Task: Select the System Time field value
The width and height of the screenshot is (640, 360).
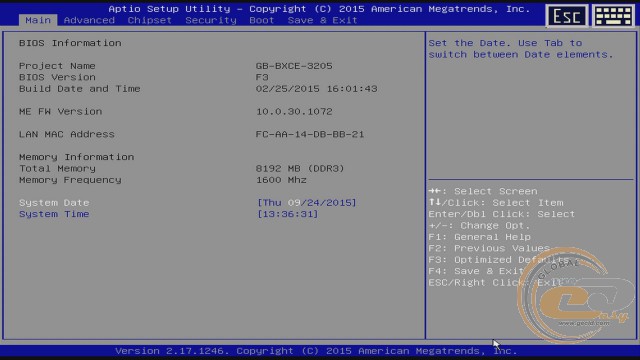Action: point(287,214)
